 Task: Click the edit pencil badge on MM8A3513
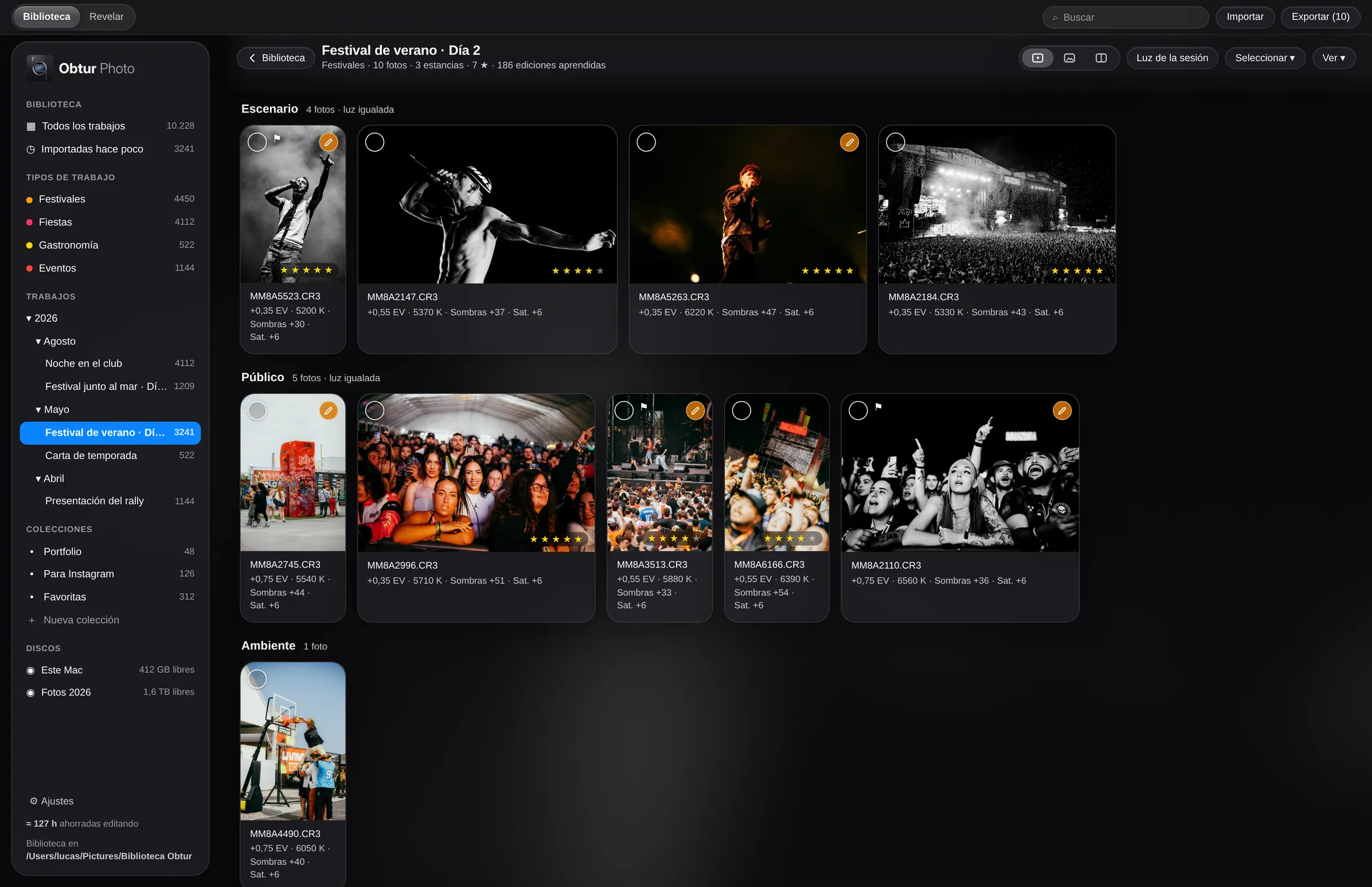pyautogui.click(x=695, y=410)
